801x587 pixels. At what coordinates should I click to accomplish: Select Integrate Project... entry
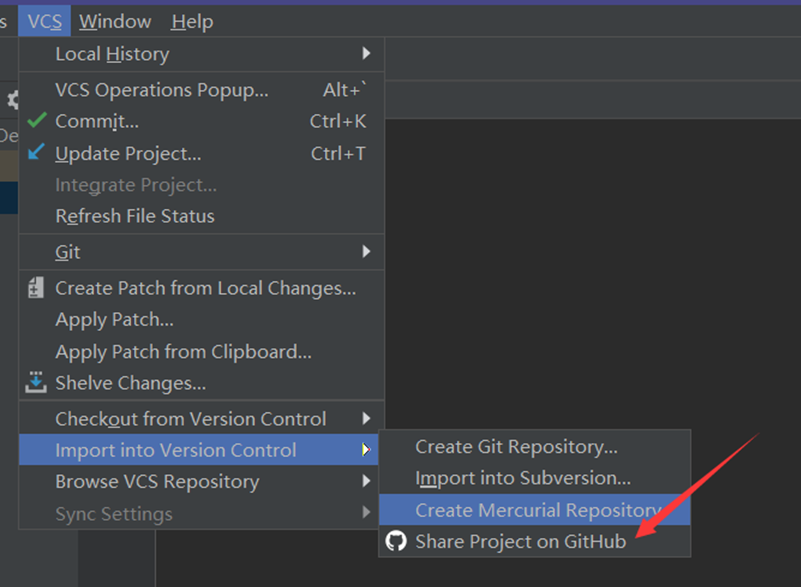click(202, 185)
